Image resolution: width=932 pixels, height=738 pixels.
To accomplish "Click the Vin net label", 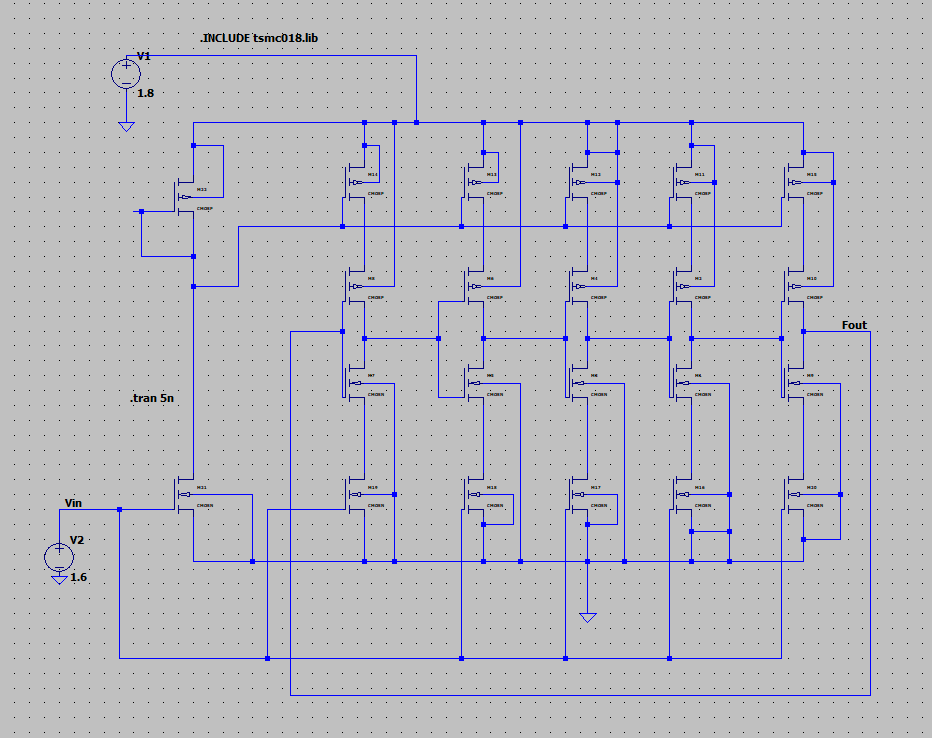I will click(x=73, y=503).
